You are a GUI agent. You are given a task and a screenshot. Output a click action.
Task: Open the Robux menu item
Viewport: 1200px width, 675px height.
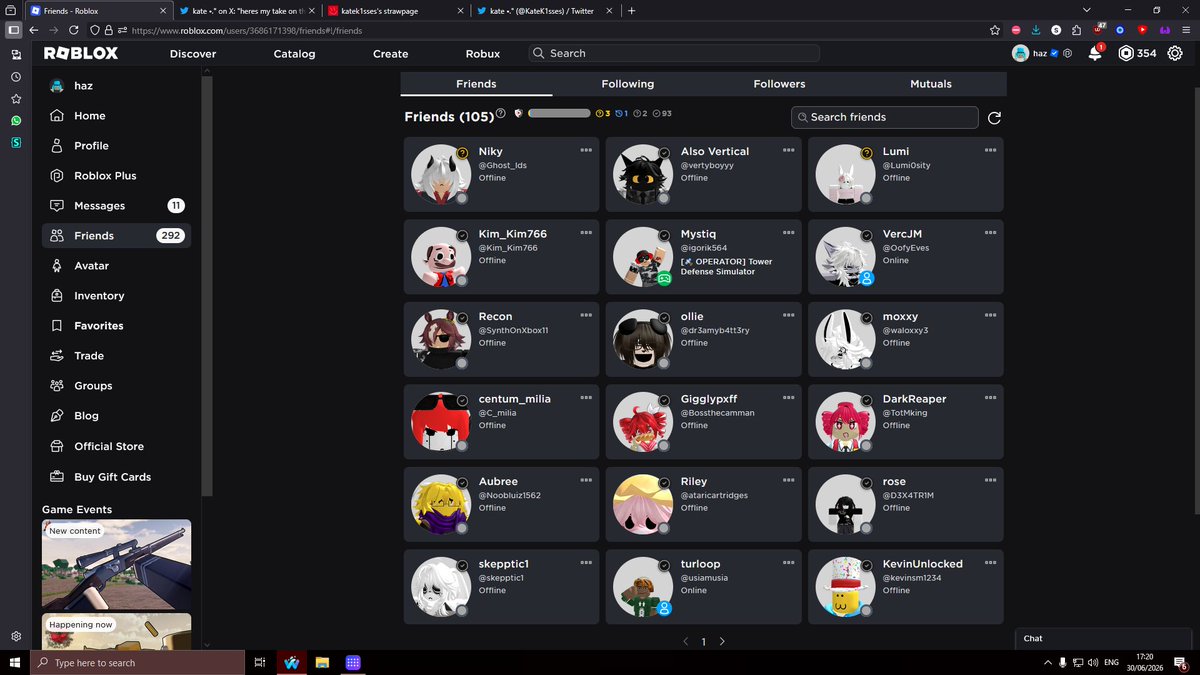[x=483, y=54]
